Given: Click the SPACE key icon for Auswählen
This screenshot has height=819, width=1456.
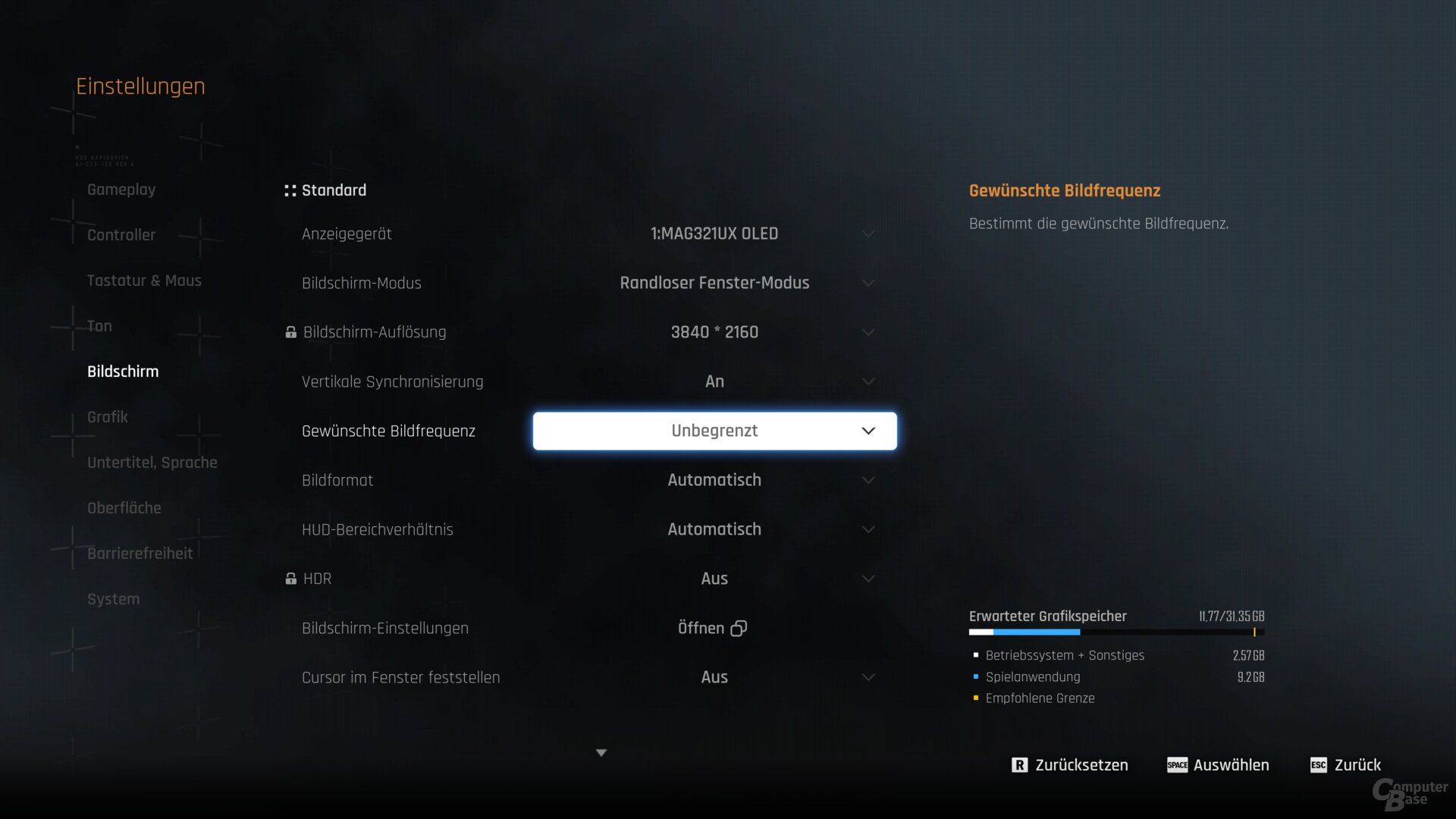Looking at the screenshot, I should click(1177, 765).
